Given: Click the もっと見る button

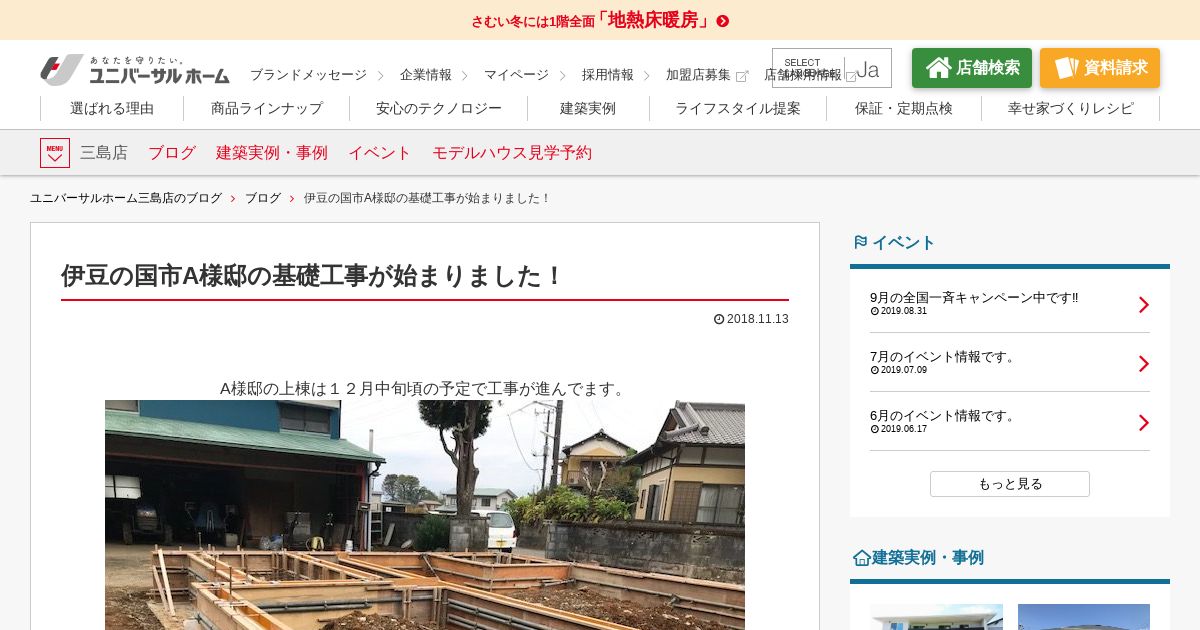Looking at the screenshot, I should (1010, 484).
